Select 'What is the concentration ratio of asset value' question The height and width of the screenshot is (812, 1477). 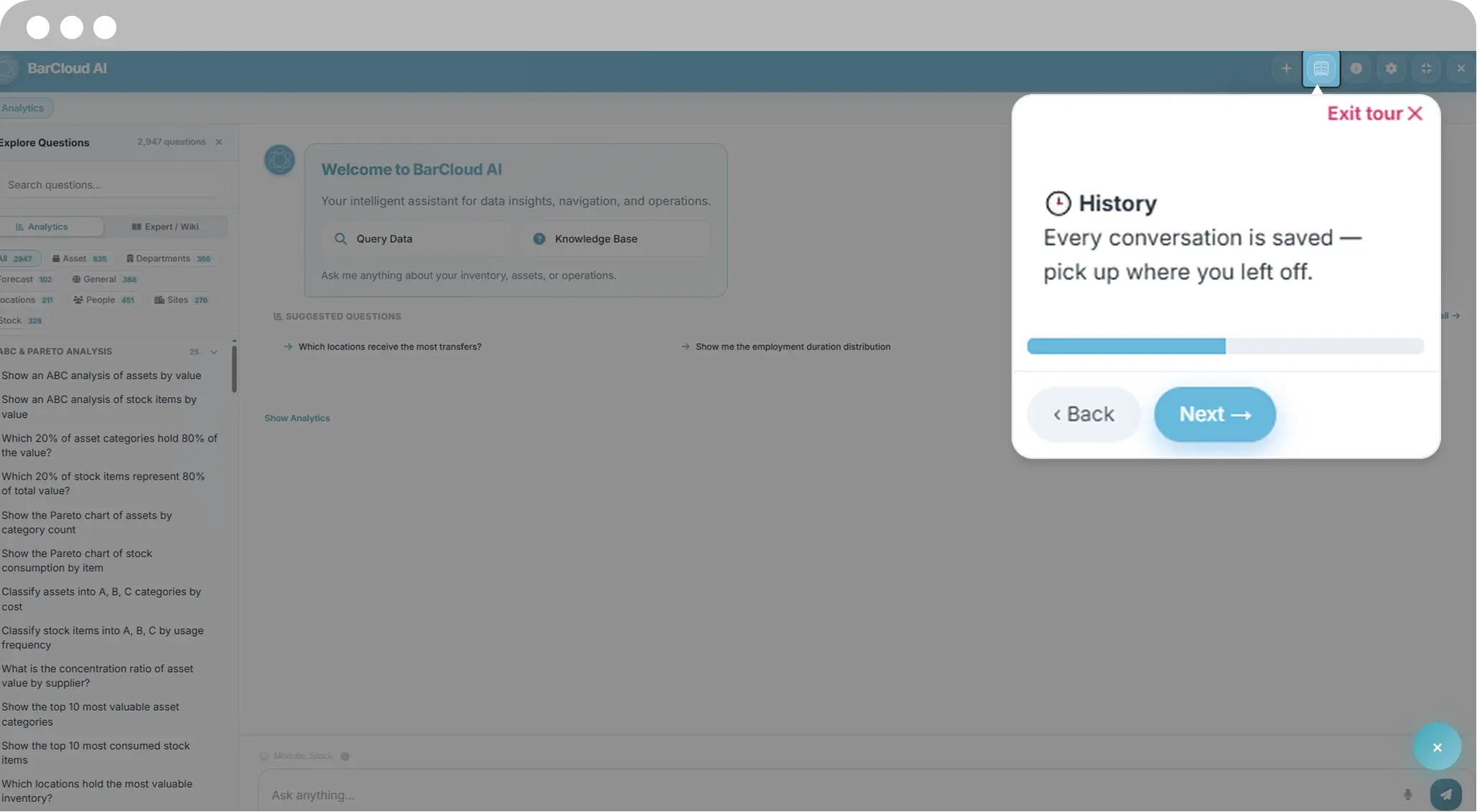coord(98,676)
